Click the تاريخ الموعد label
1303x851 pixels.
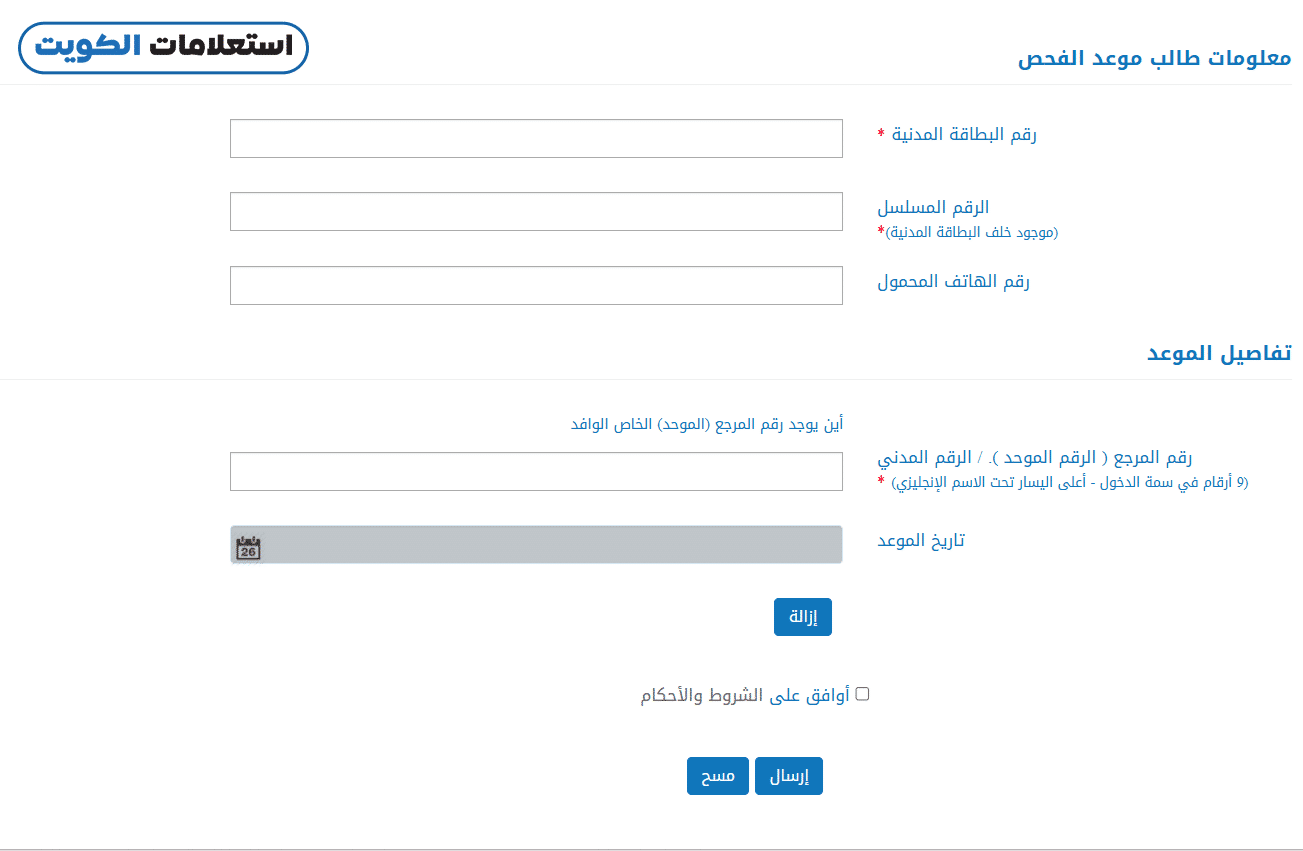921,541
